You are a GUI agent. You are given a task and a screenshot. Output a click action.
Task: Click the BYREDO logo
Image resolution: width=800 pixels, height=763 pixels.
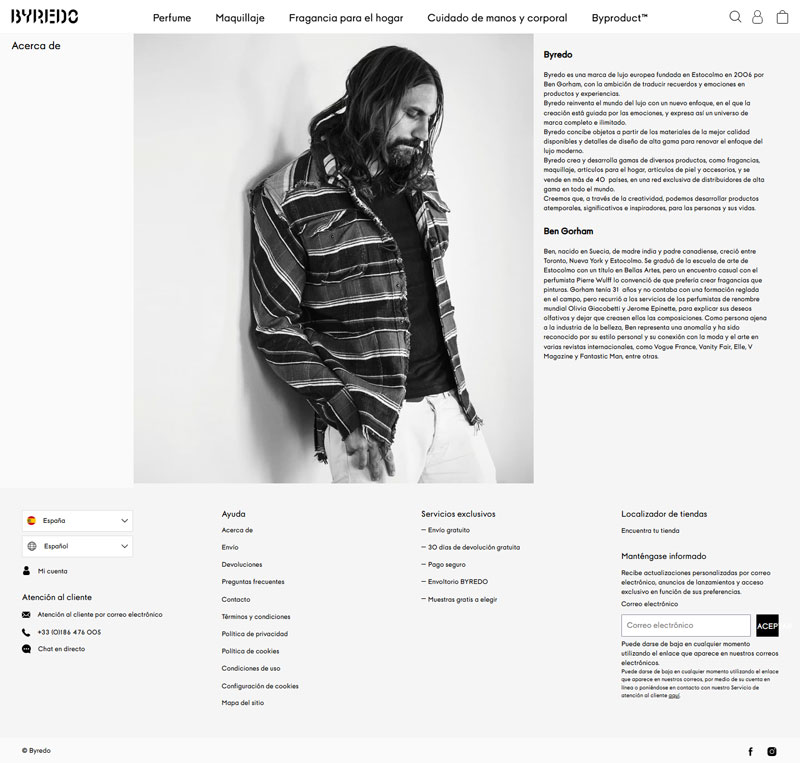pos(44,16)
